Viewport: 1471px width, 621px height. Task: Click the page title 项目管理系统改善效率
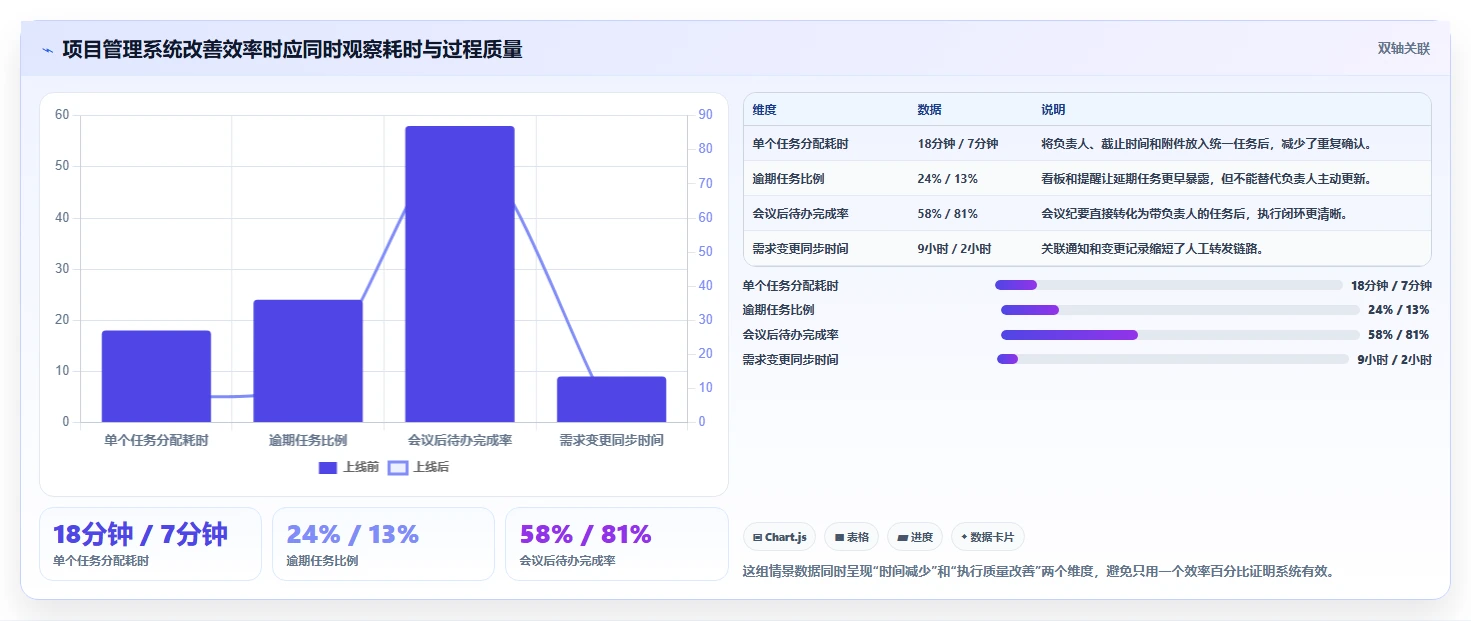pos(292,49)
